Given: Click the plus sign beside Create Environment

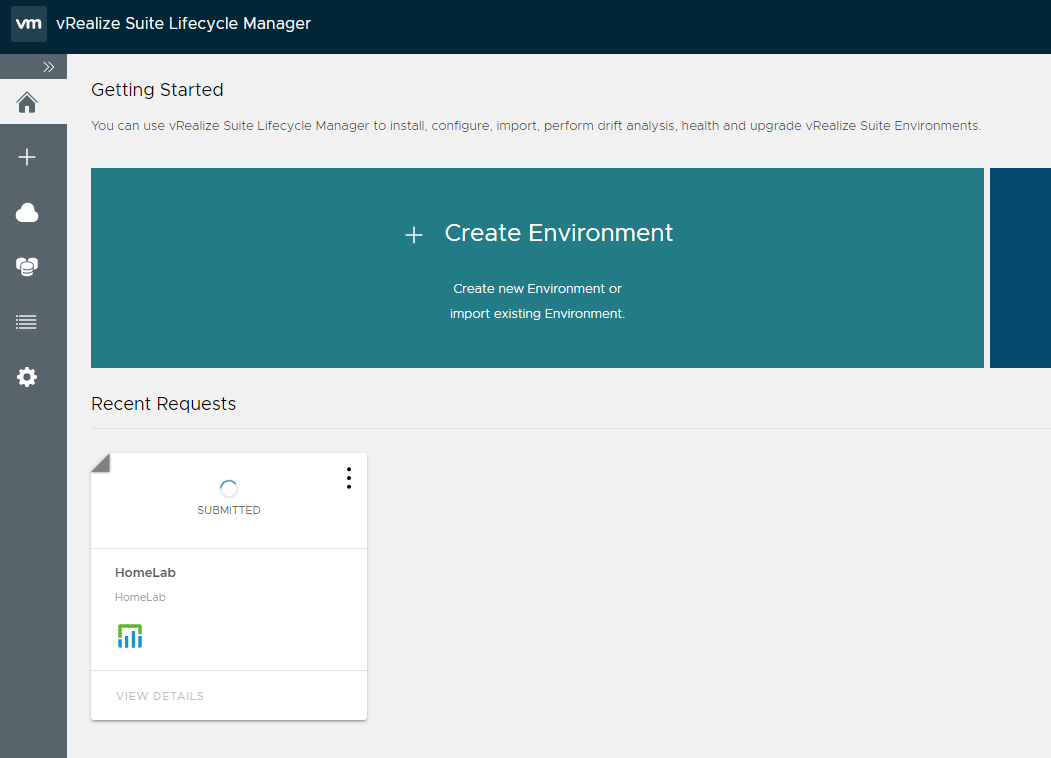Looking at the screenshot, I should coord(414,235).
